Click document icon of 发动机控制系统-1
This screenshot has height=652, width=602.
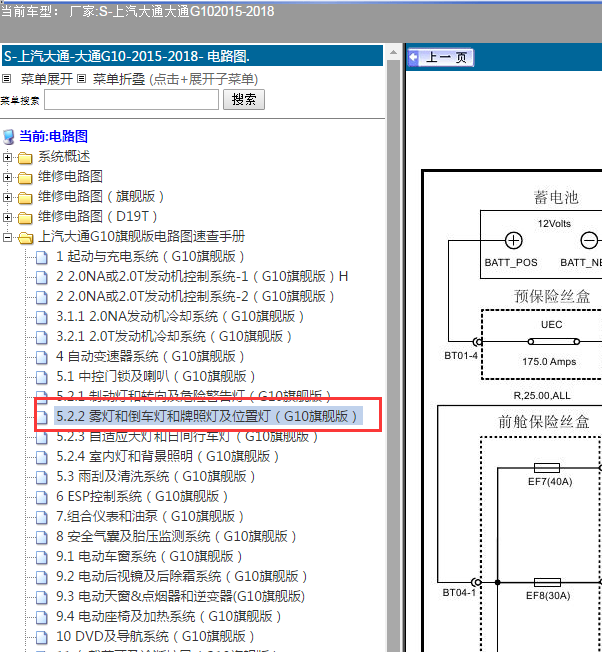[42, 278]
